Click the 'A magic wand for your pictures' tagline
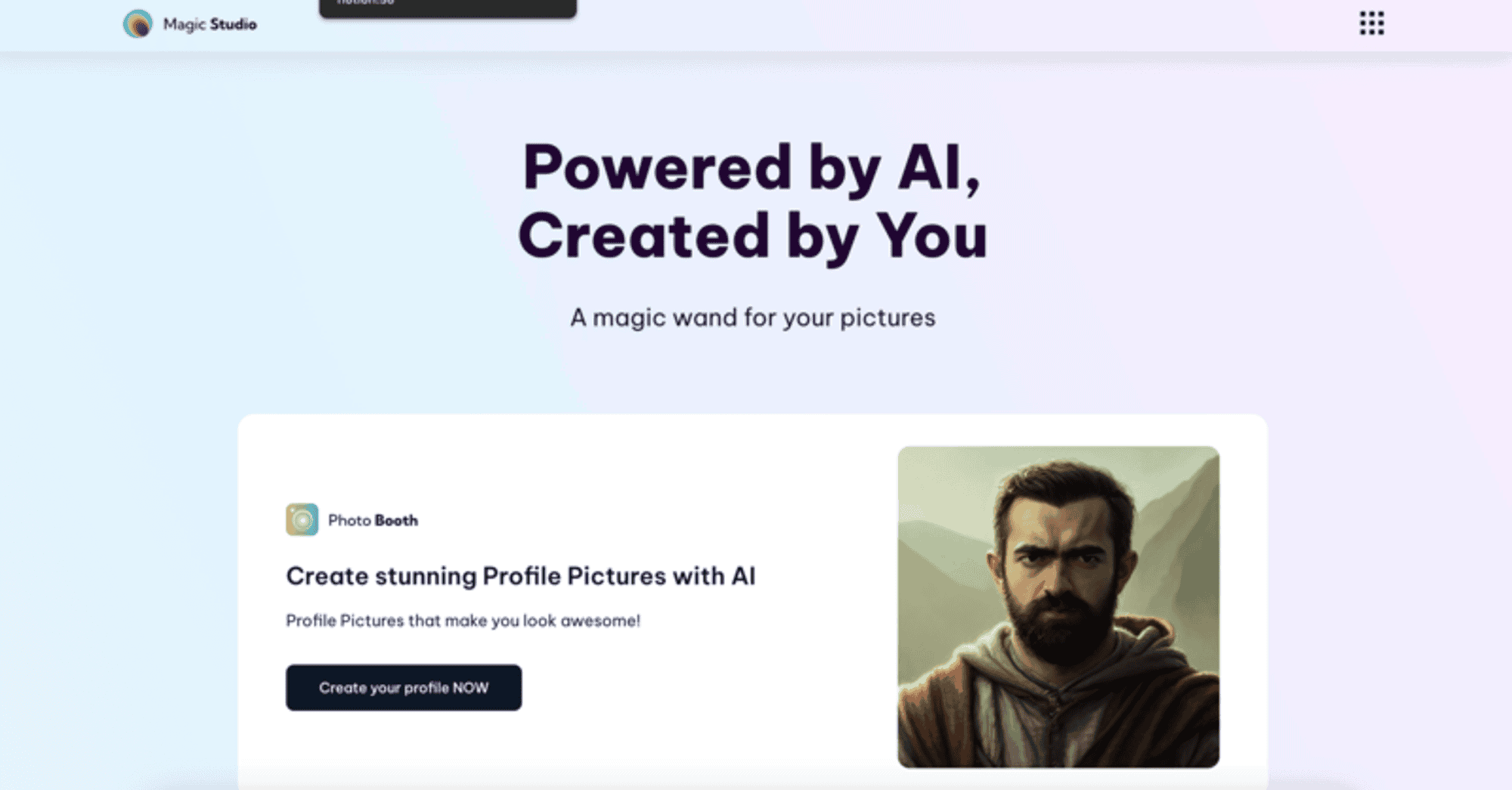The image size is (1512, 790). pos(753,318)
